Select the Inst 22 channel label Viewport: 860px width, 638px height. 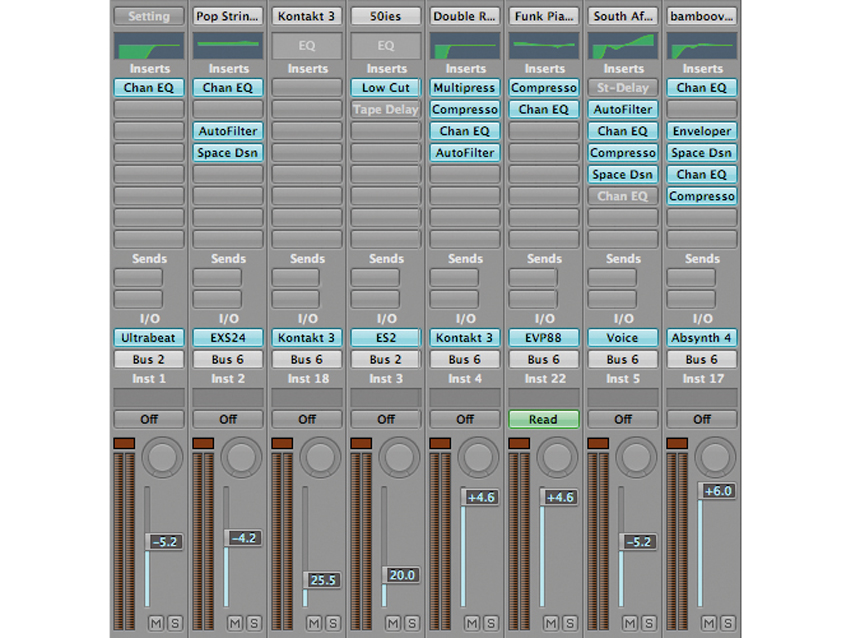tap(544, 379)
